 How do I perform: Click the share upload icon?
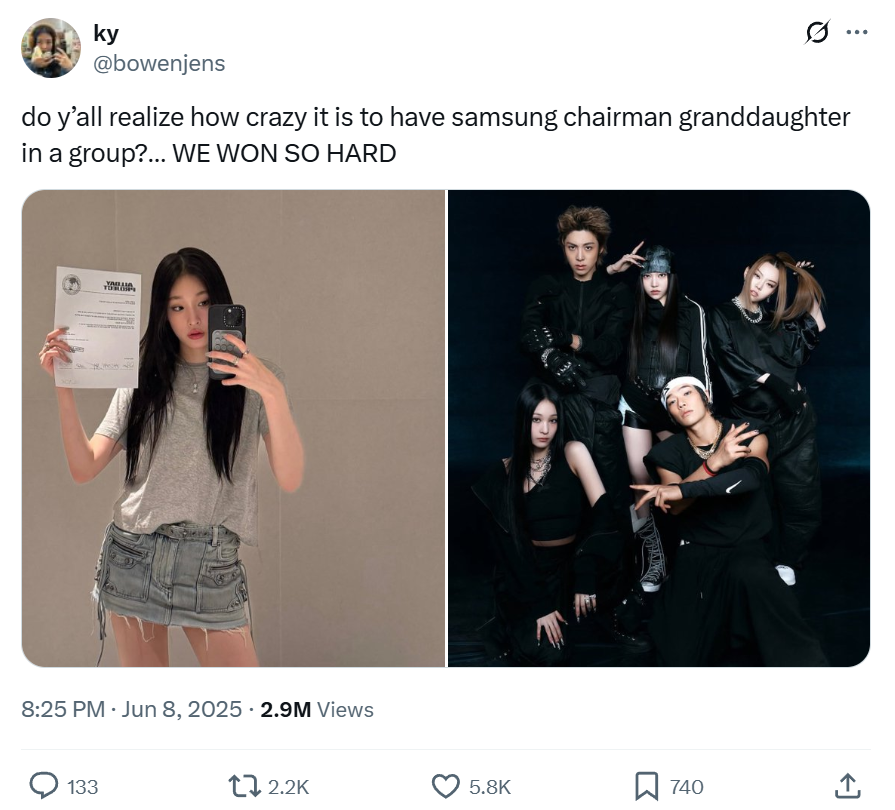pos(848,786)
